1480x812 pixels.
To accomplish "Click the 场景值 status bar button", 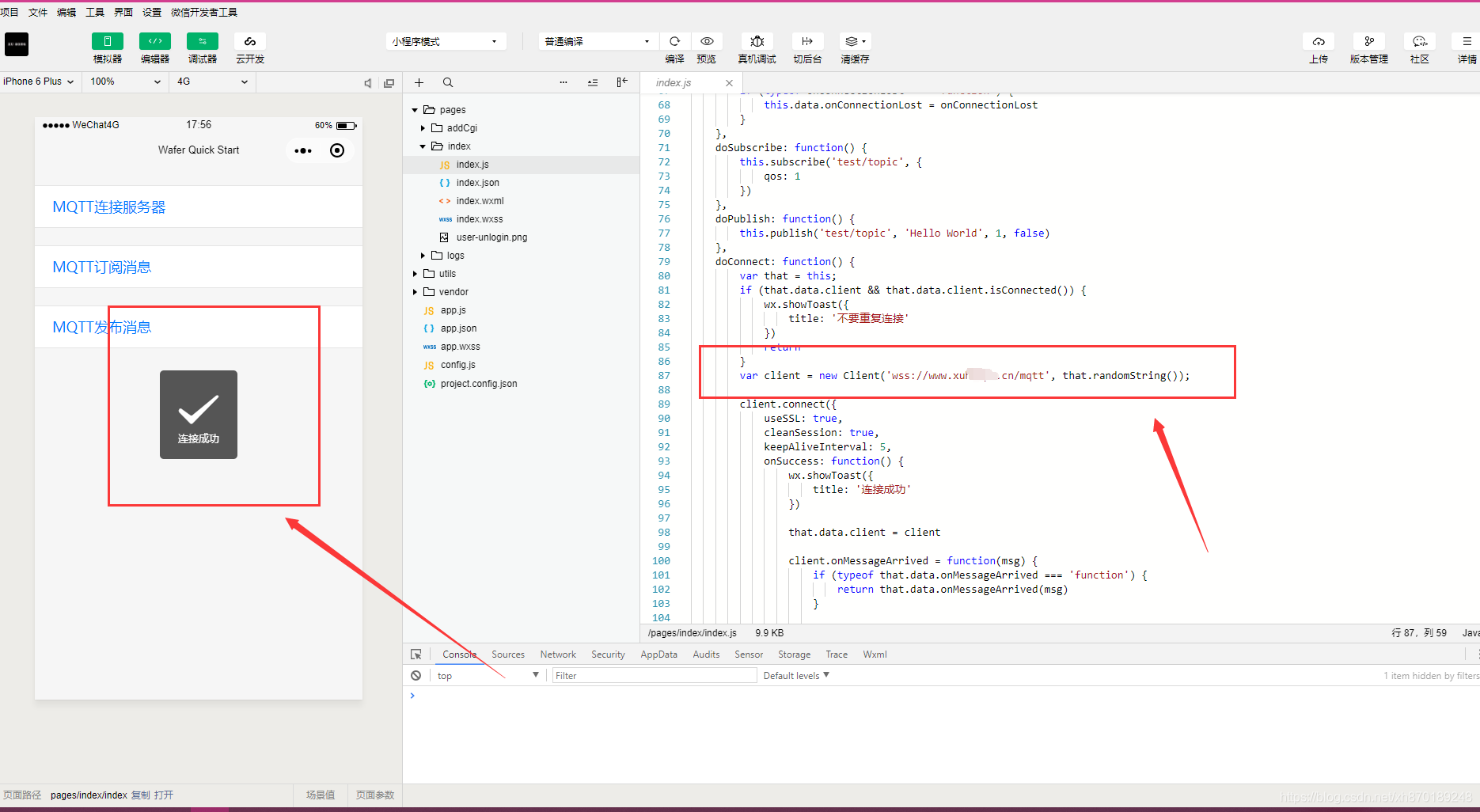I will [321, 795].
